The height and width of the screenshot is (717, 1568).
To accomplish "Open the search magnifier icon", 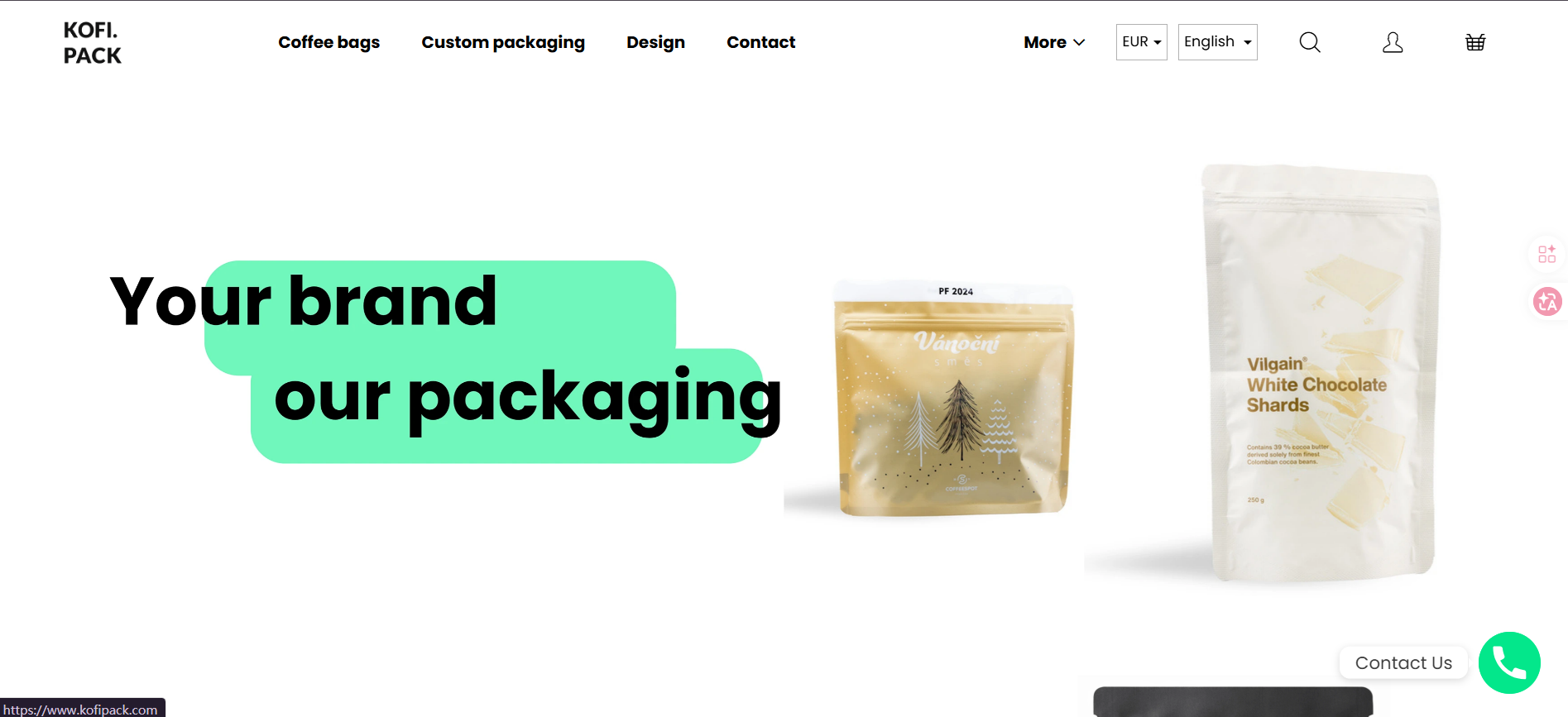I will tap(1309, 42).
